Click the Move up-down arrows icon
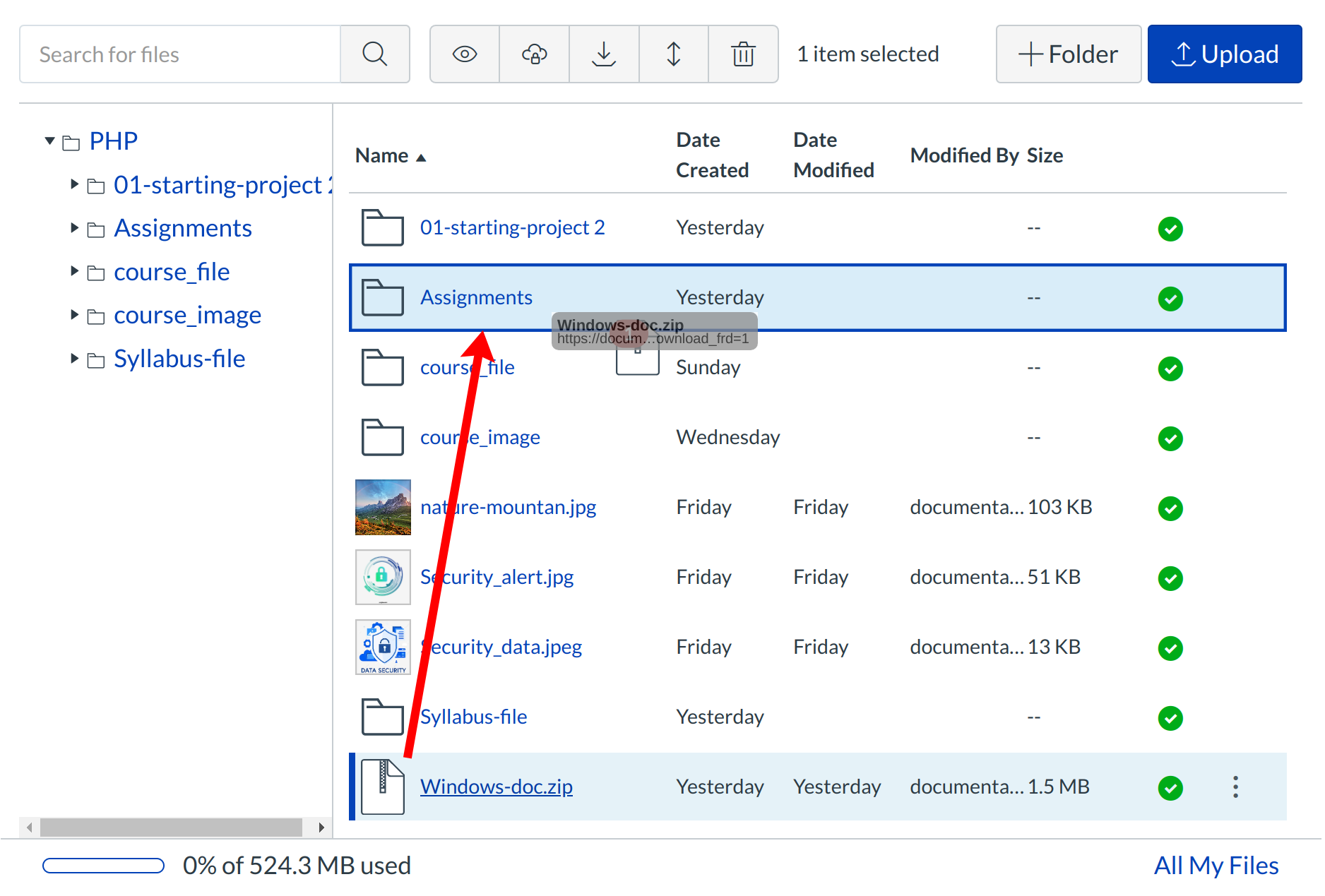1325x896 pixels. [674, 54]
